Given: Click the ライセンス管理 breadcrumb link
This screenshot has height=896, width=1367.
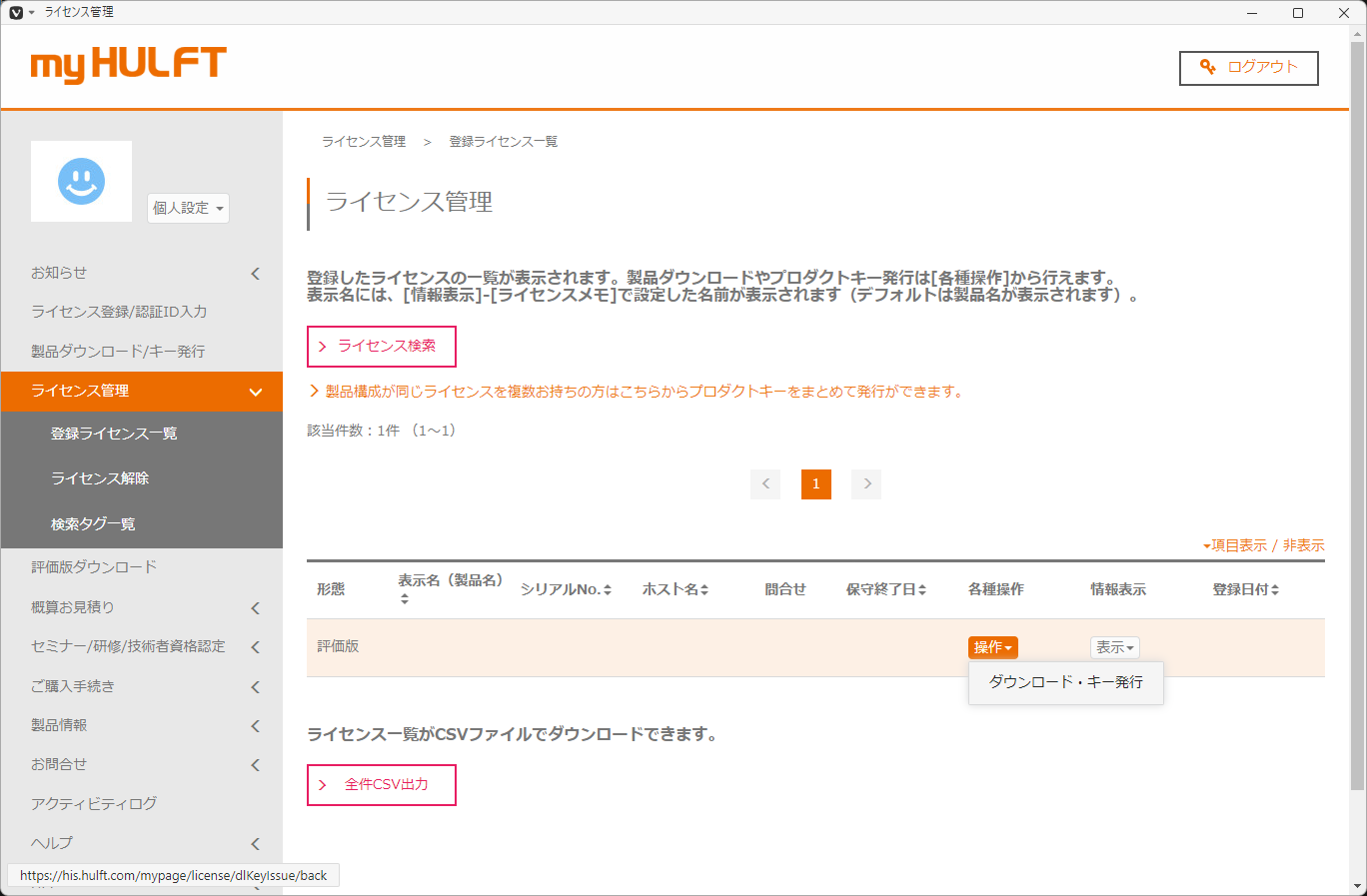Looking at the screenshot, I should tap(364, 142).
